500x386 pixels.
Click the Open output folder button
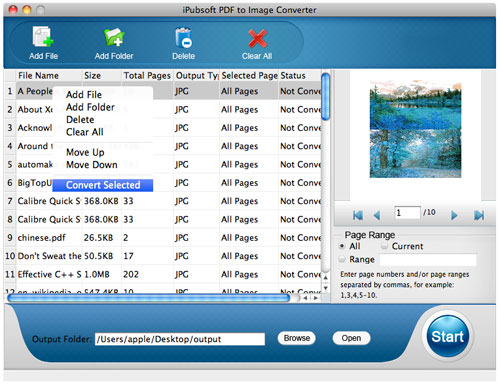coord(351,338)
